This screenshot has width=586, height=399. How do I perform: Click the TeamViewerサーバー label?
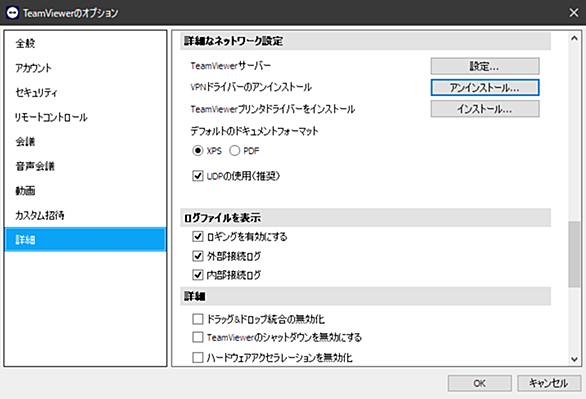click(x=231, y=66)
